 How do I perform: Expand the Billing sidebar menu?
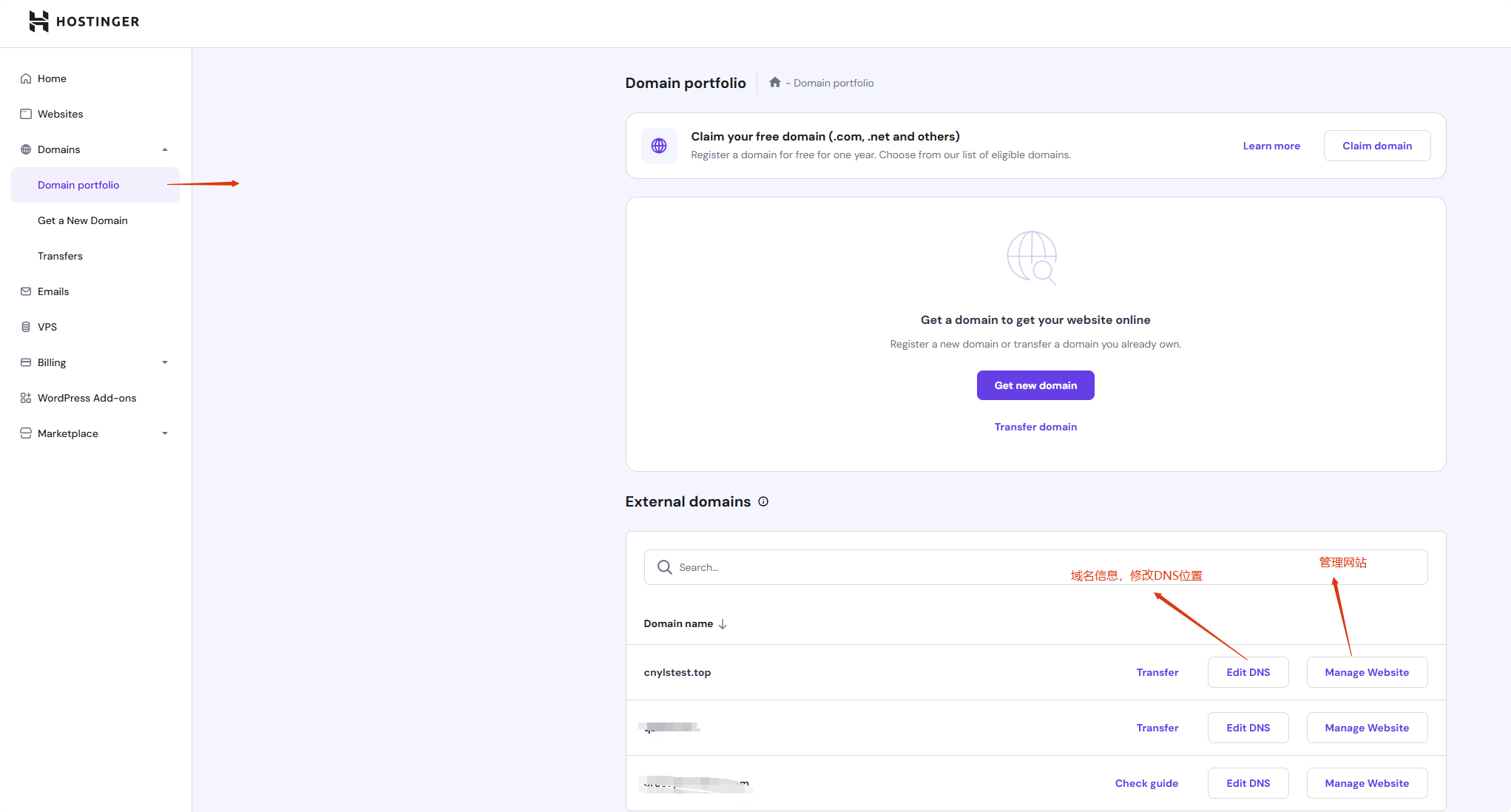[x=165, y=362]
